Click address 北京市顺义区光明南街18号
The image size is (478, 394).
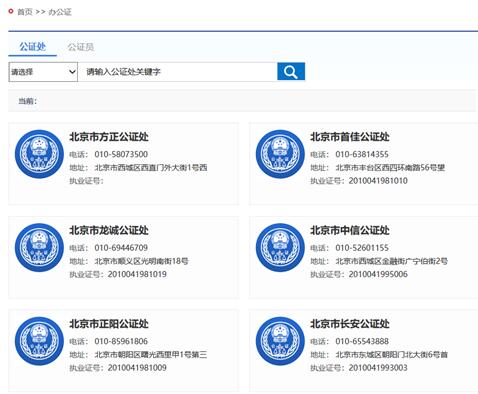pyautogui.click(x=142, y=261)
